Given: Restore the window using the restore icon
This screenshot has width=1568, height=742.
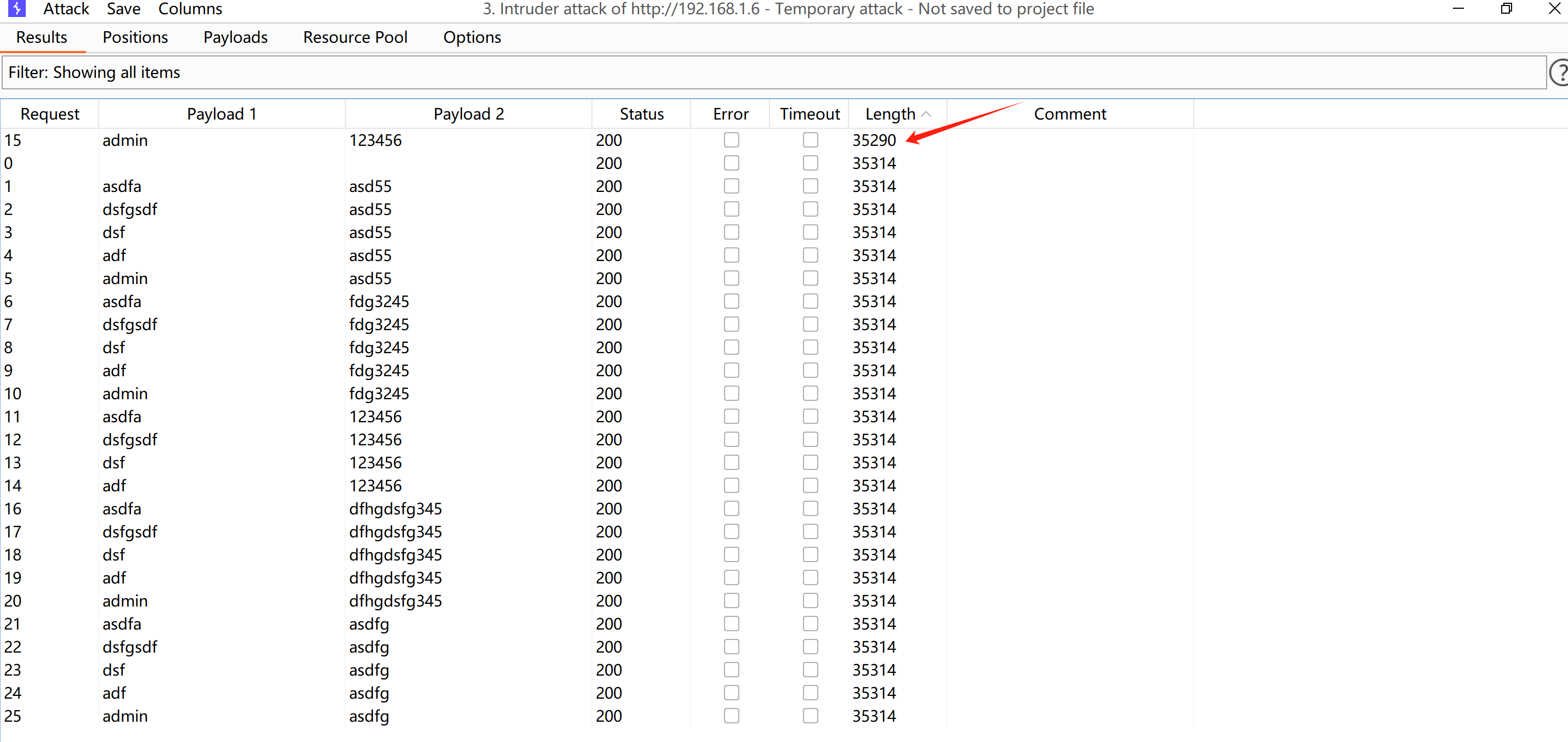Looking at the screenshot, I should [x=1507, y=9].
